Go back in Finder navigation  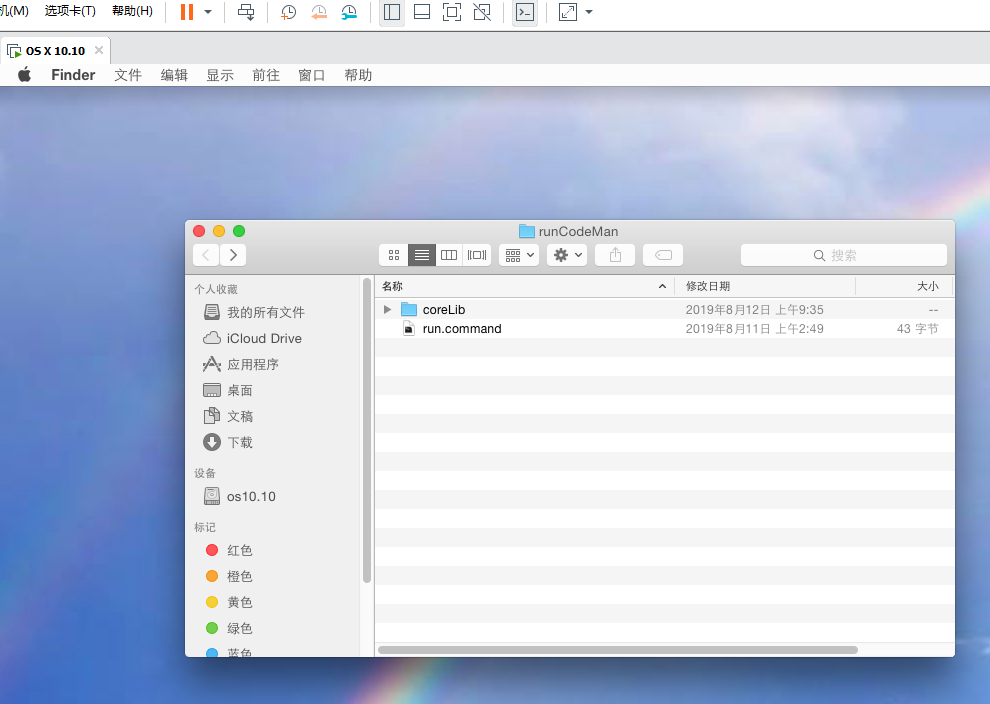(206, 255)
